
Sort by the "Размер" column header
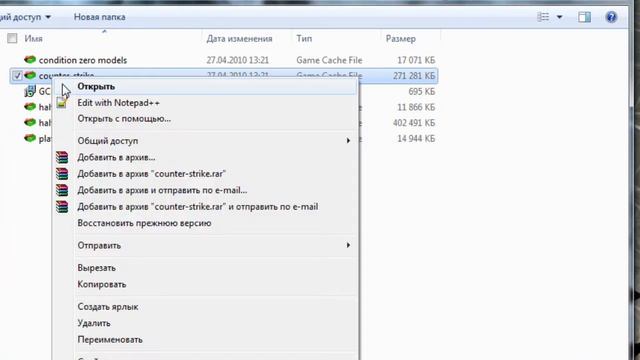(401, 39)
